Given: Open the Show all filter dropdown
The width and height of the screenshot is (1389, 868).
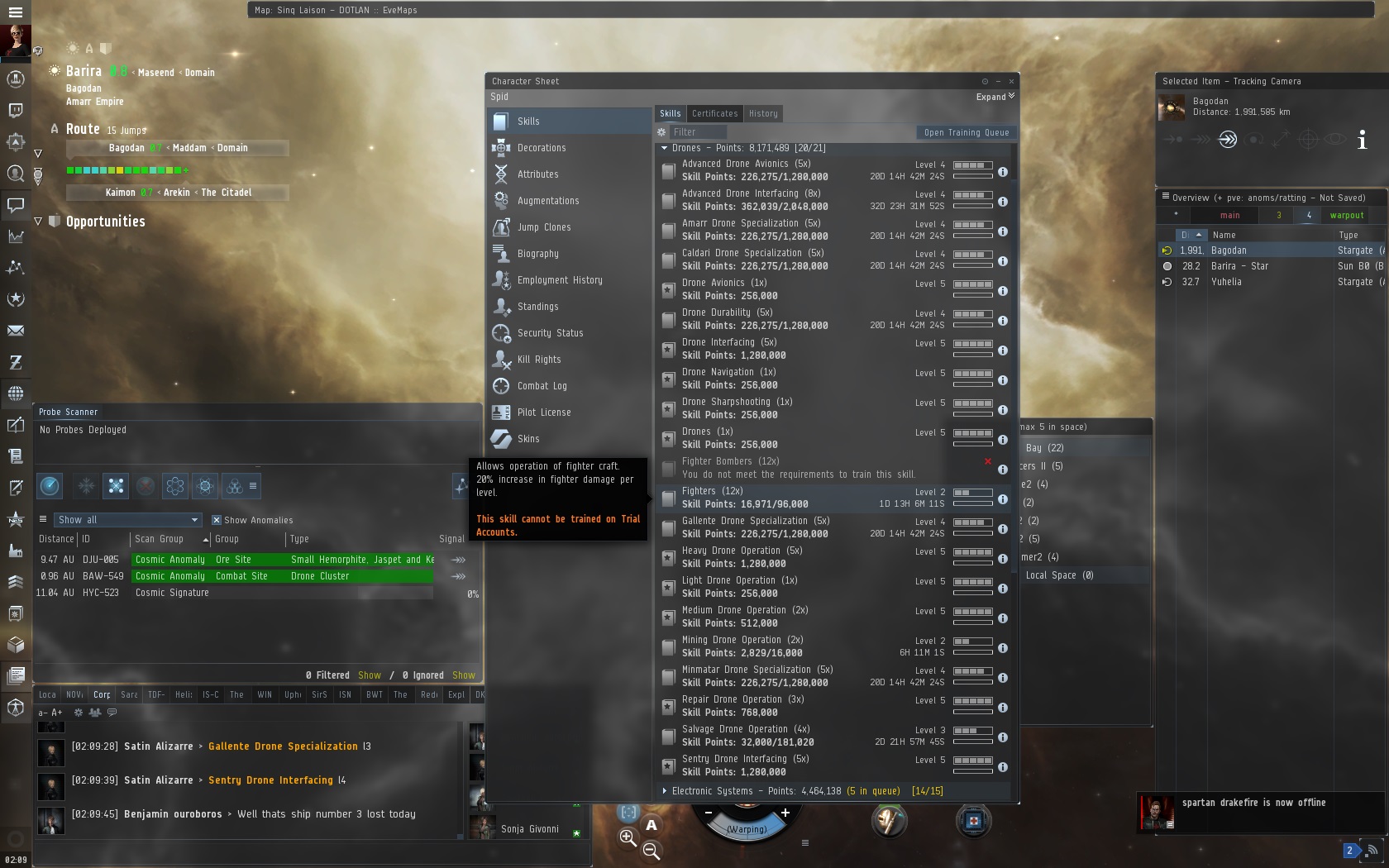Looking at the screenshot, I should pyautogui.click(x=128, y=520).
